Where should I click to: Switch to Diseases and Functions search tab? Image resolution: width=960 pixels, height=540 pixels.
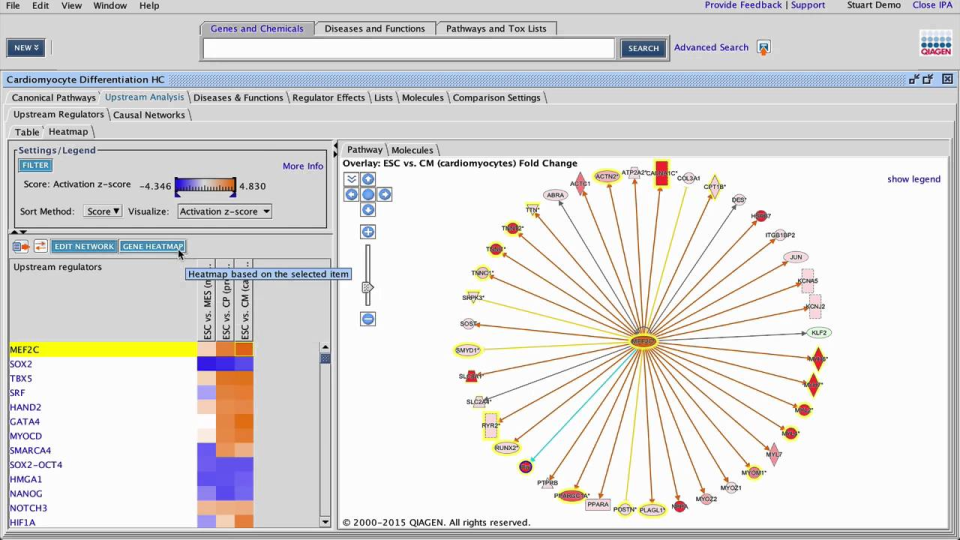[375, 29]
